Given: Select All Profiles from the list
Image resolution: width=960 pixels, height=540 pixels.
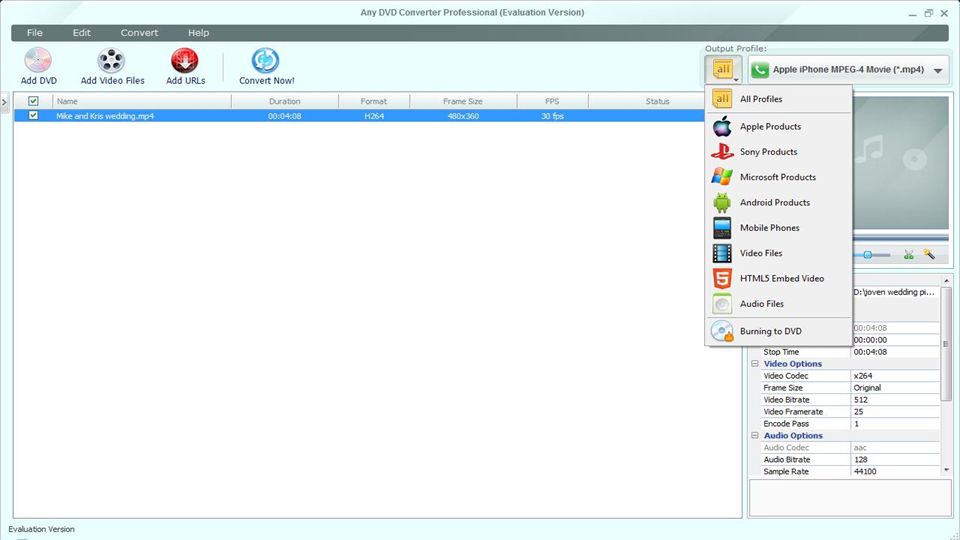Looking at the screenshot, I should (x=779, y=99).
